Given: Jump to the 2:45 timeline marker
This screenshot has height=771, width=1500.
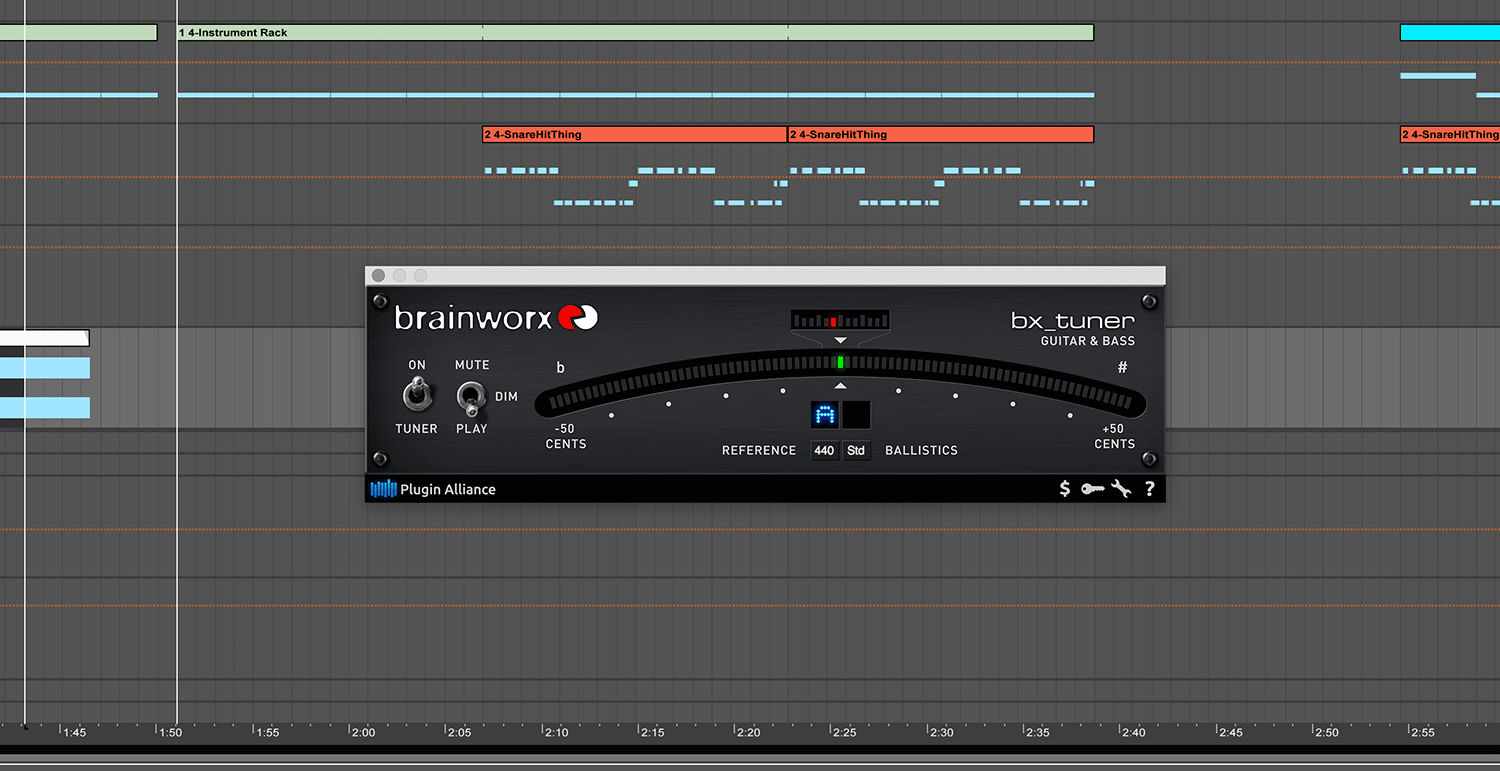Looking at the screenshot, I should [x=1230, y=733].
